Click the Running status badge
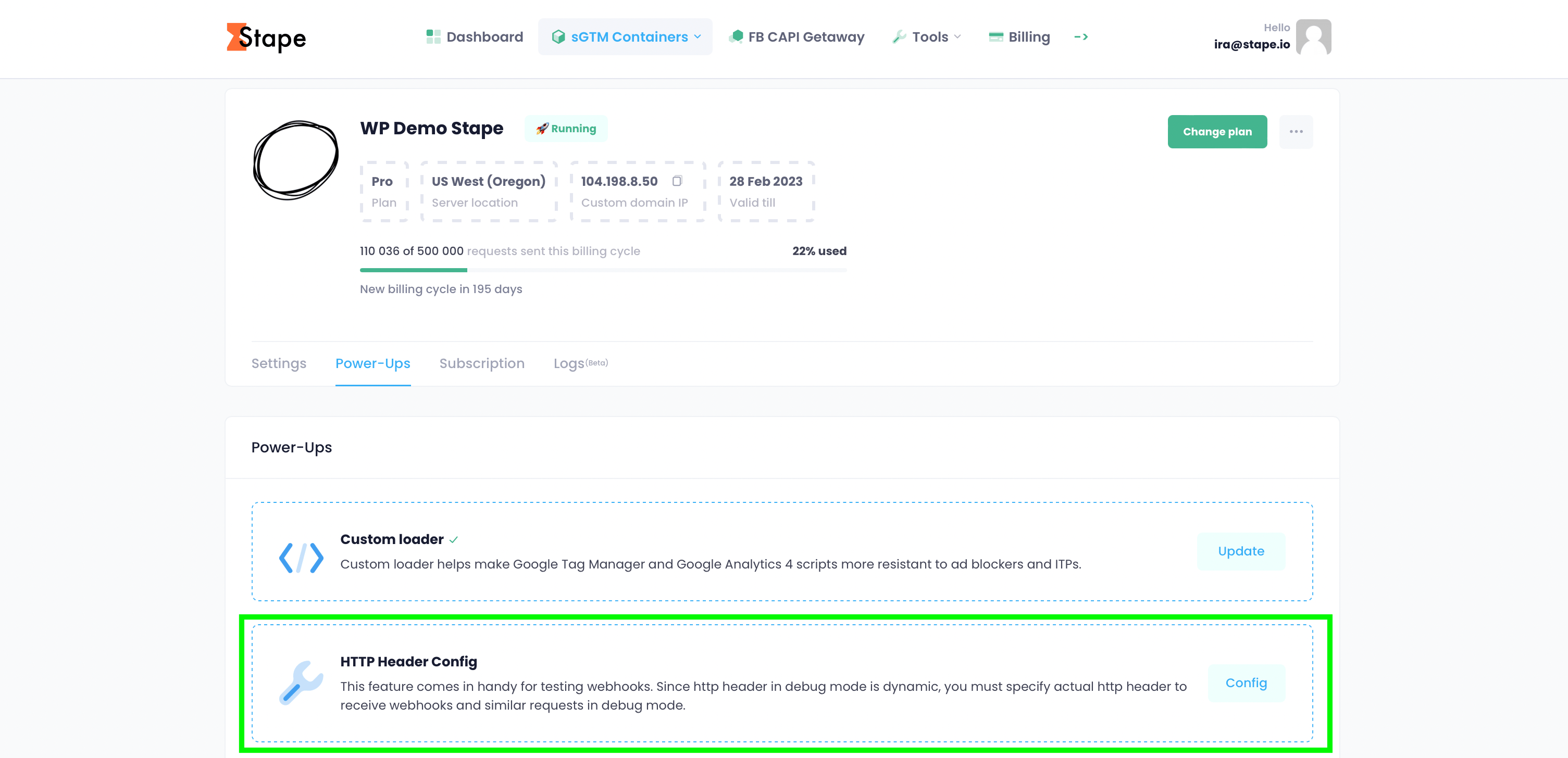This screenshot has height=758, width=1568. [566, 129]
